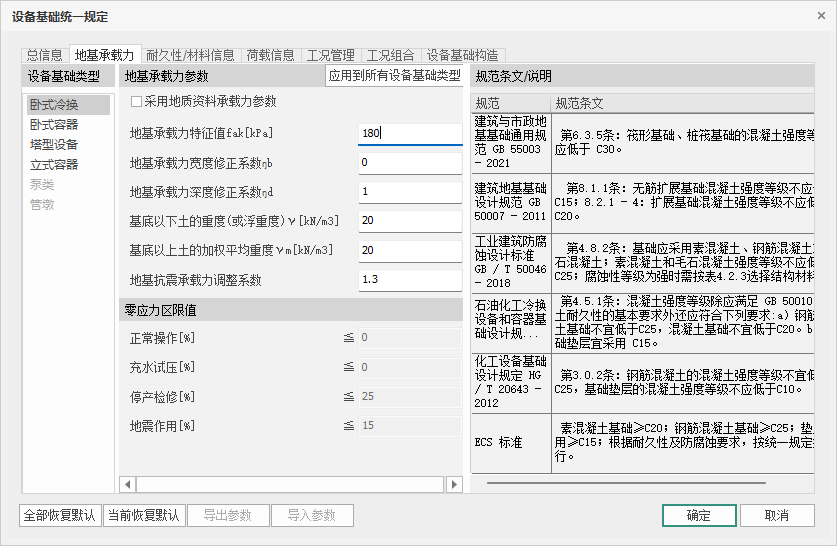Select the 地基承载力 tab
837x546 pixels.
point(104,54)
